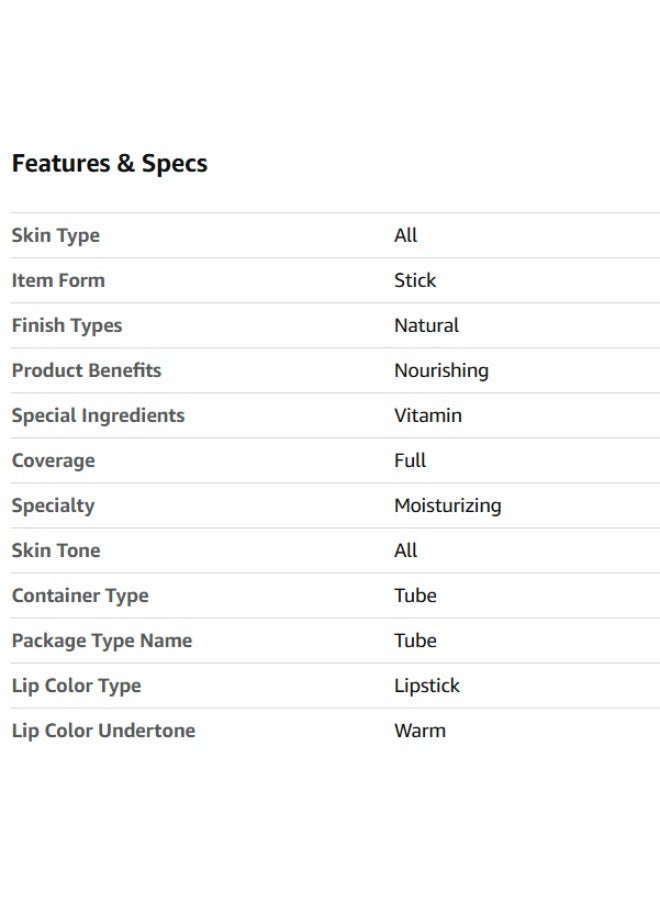This screenshot has width=660, height=900.
Task: Click the Lipstick value
Action: (427, 686)
